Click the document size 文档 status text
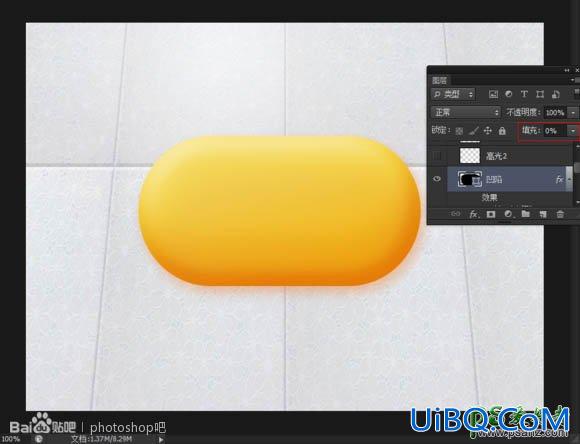580x444 pixels. (101, 439)
